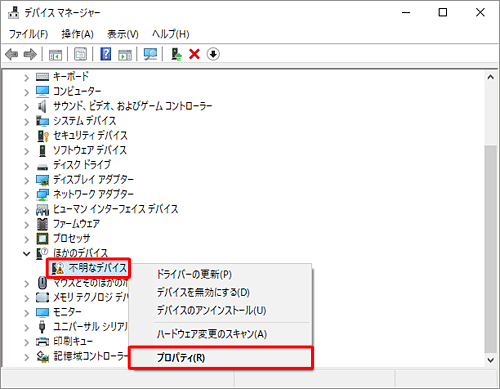Expand the ソフトウェア デバイス node
The width and height of the screenshot is (500, 389).
(27, 151)
